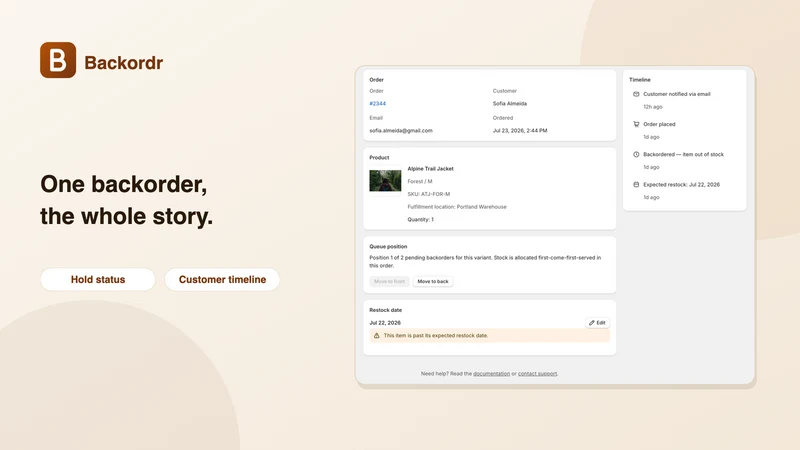
Task: Click the Timeline panel heading
Action: (640, 80)
